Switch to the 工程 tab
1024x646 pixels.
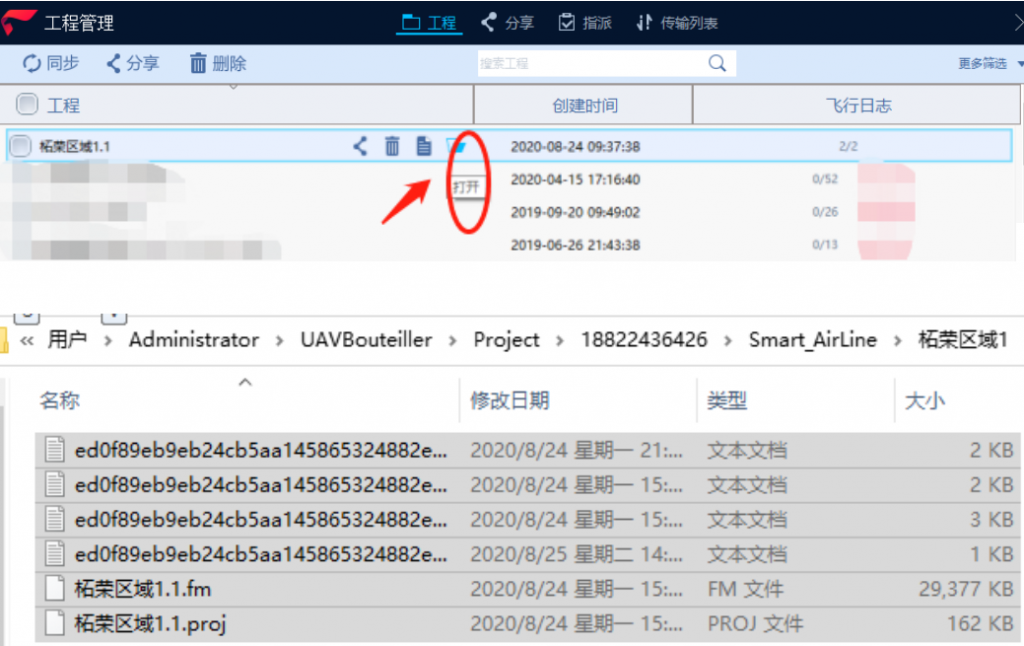(429, 23)
